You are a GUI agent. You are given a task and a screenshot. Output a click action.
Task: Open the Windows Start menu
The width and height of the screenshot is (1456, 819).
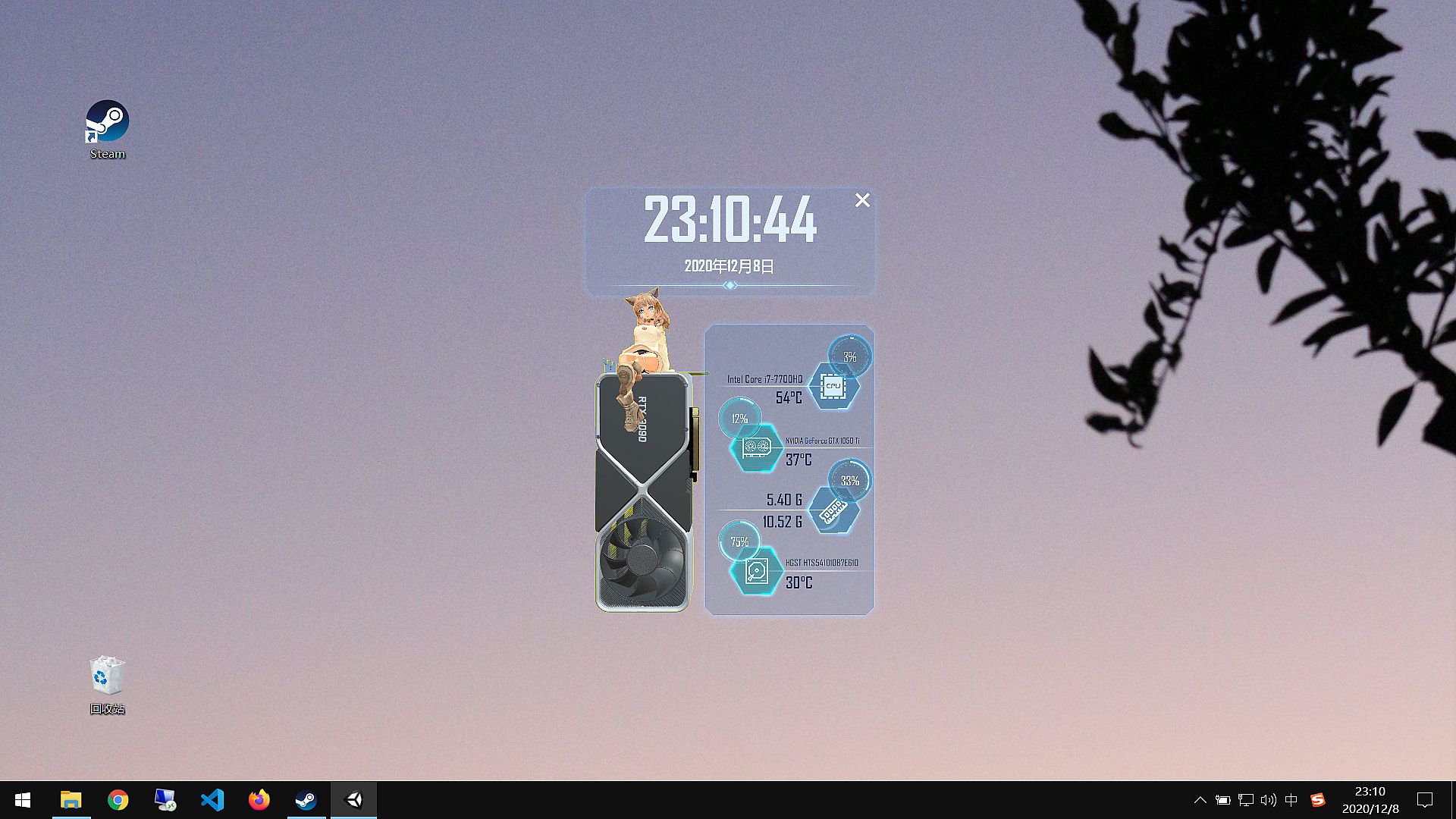point(23,800)
